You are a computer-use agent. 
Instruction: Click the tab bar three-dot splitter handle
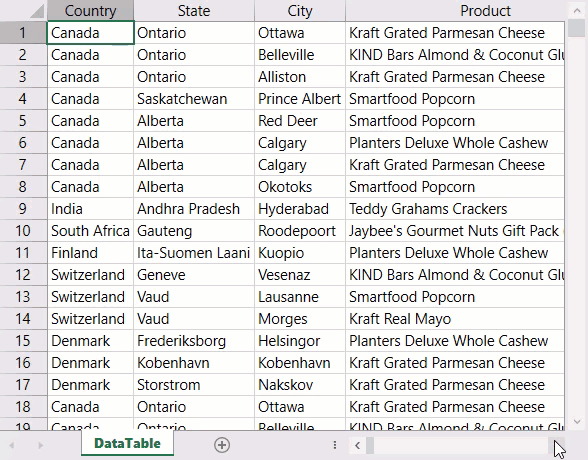pyautogui.click(x=334, y=445)
